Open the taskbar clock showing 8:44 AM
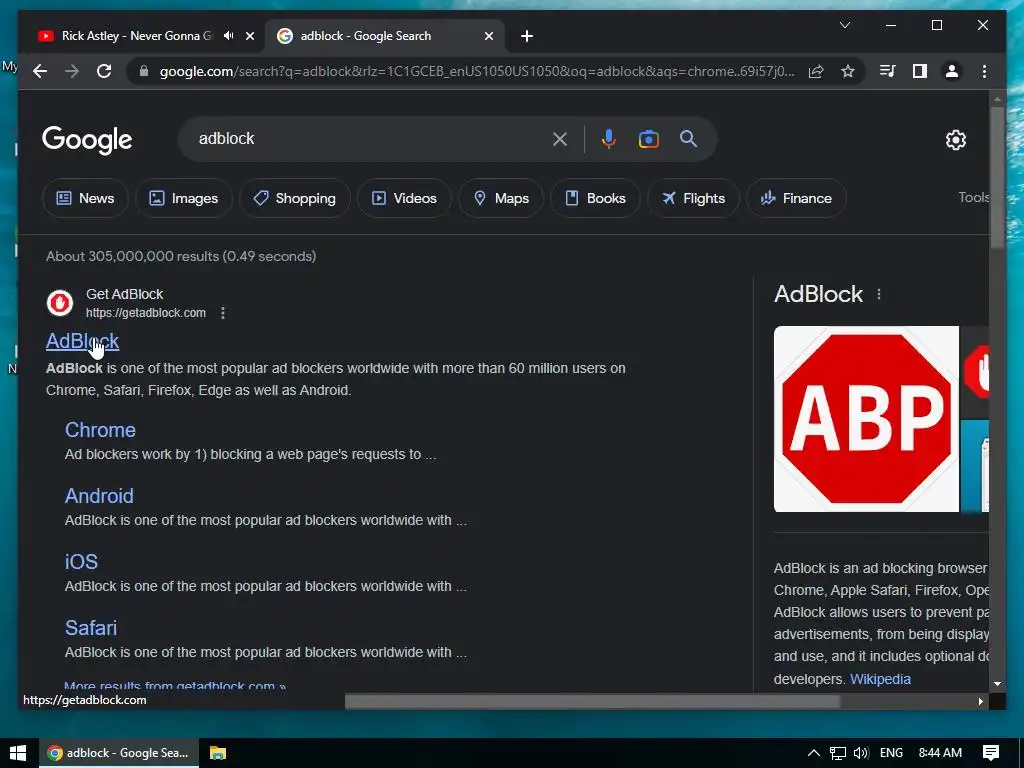1024x768 pixels. 940,753
